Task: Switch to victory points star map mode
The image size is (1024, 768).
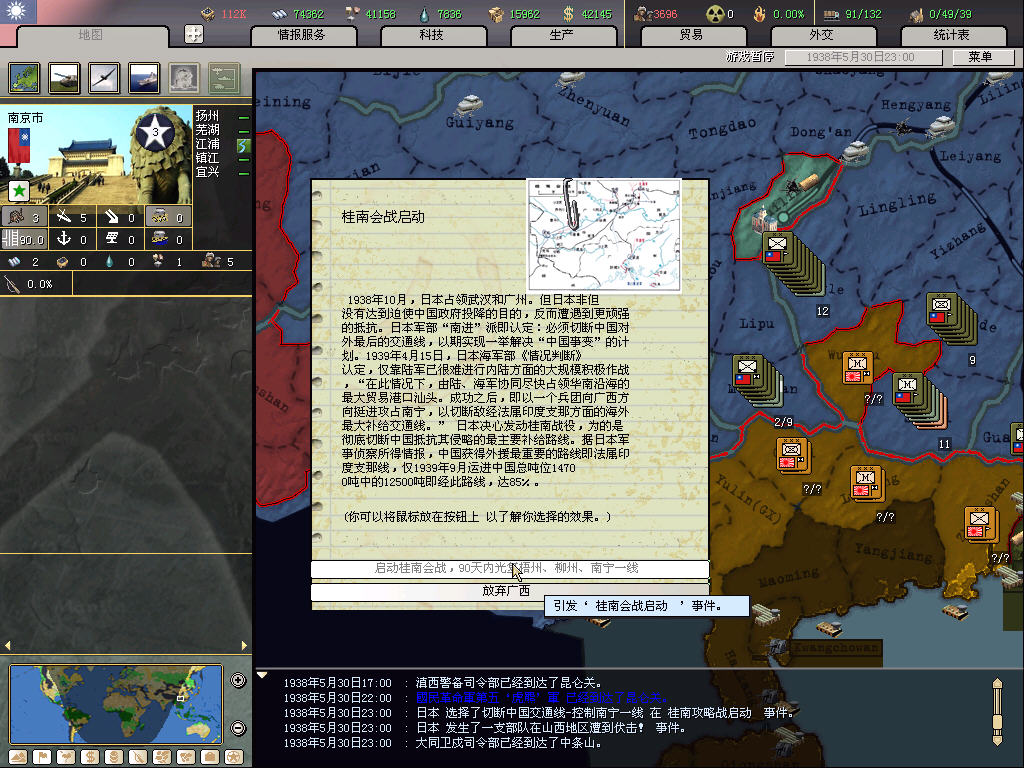Action: (x=234, y=757)
